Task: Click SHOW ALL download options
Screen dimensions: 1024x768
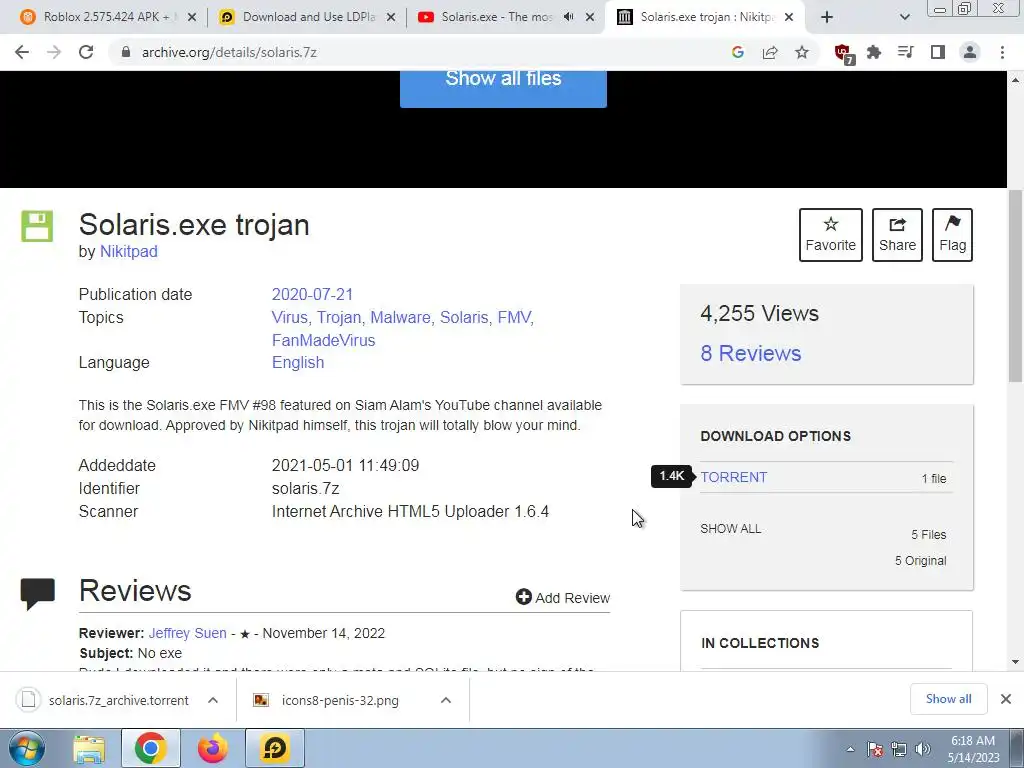Action: (x=730, y=529)
